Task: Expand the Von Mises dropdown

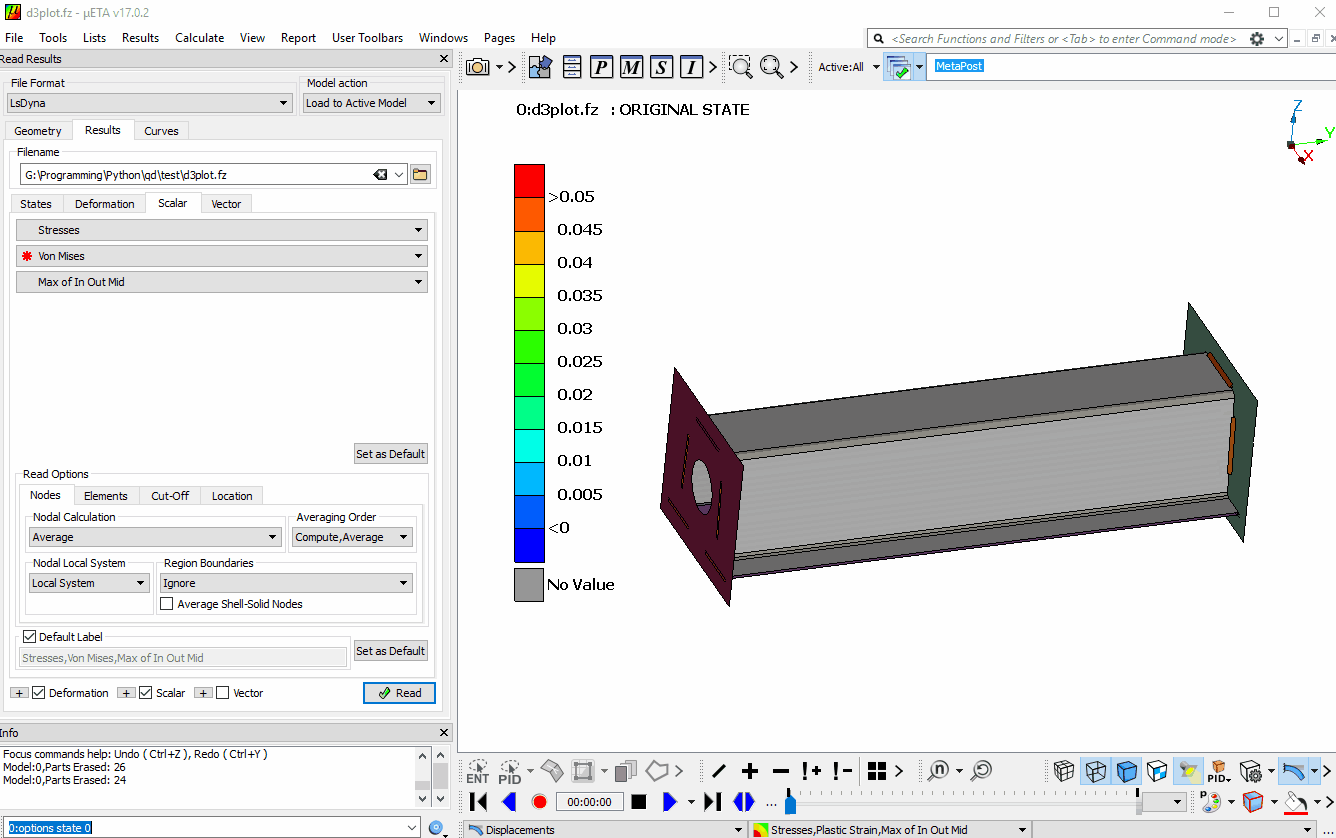Action: [x=222, y=256]
